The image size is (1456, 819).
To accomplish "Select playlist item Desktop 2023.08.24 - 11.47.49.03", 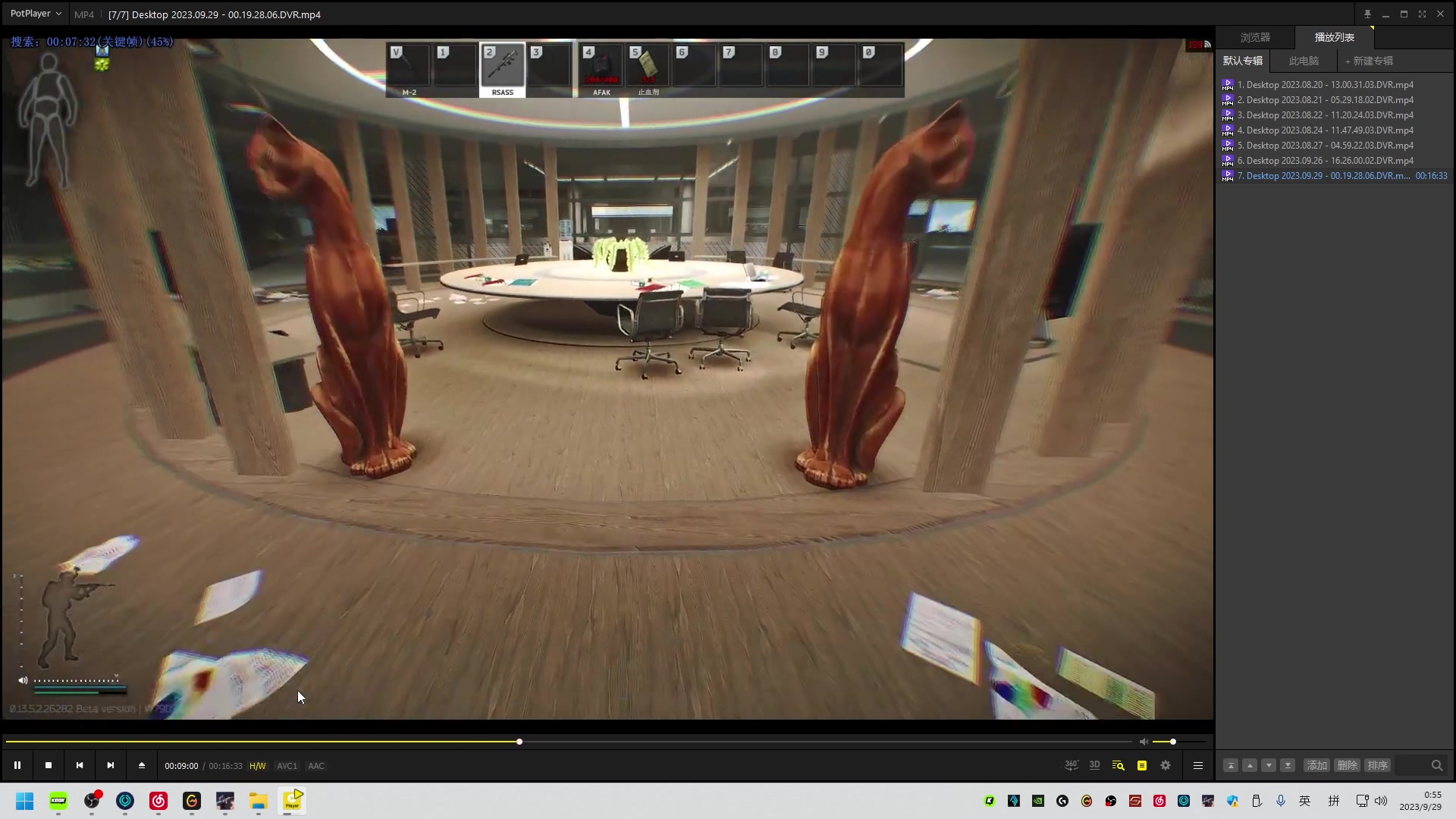I will (1335, 130).
